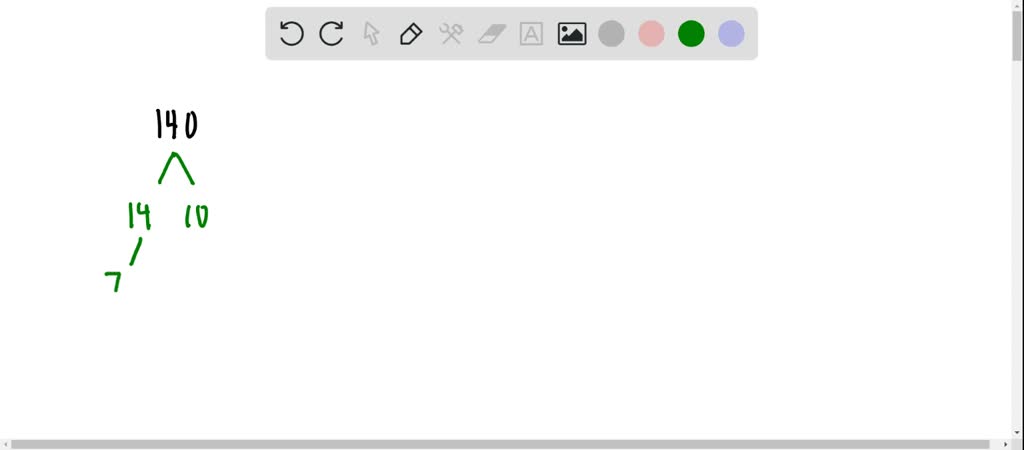Click the scroll up arrow
This screenshot has height=450, width=1024.
tap(1017, 5)
